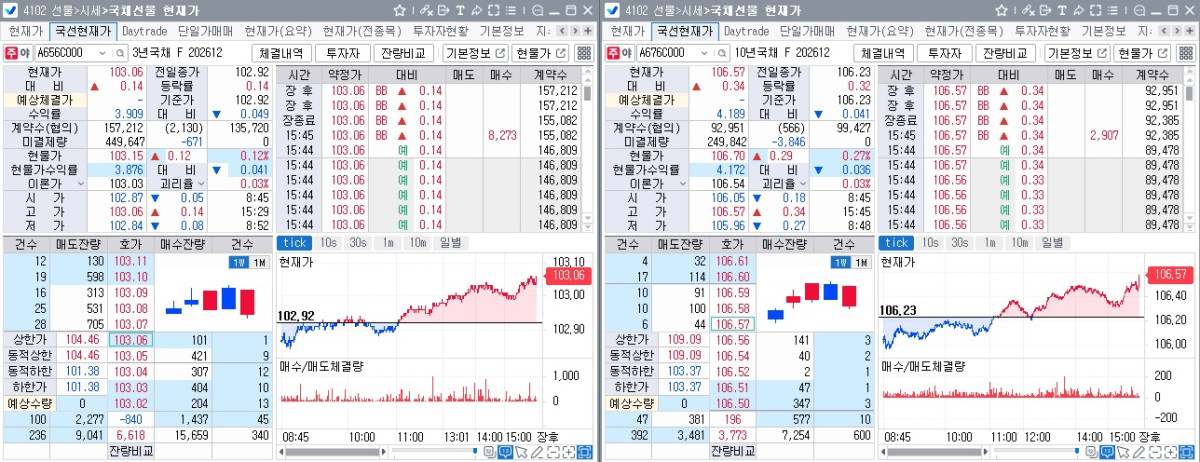Click the full-screen capture icon in left window

pos(494,10)
